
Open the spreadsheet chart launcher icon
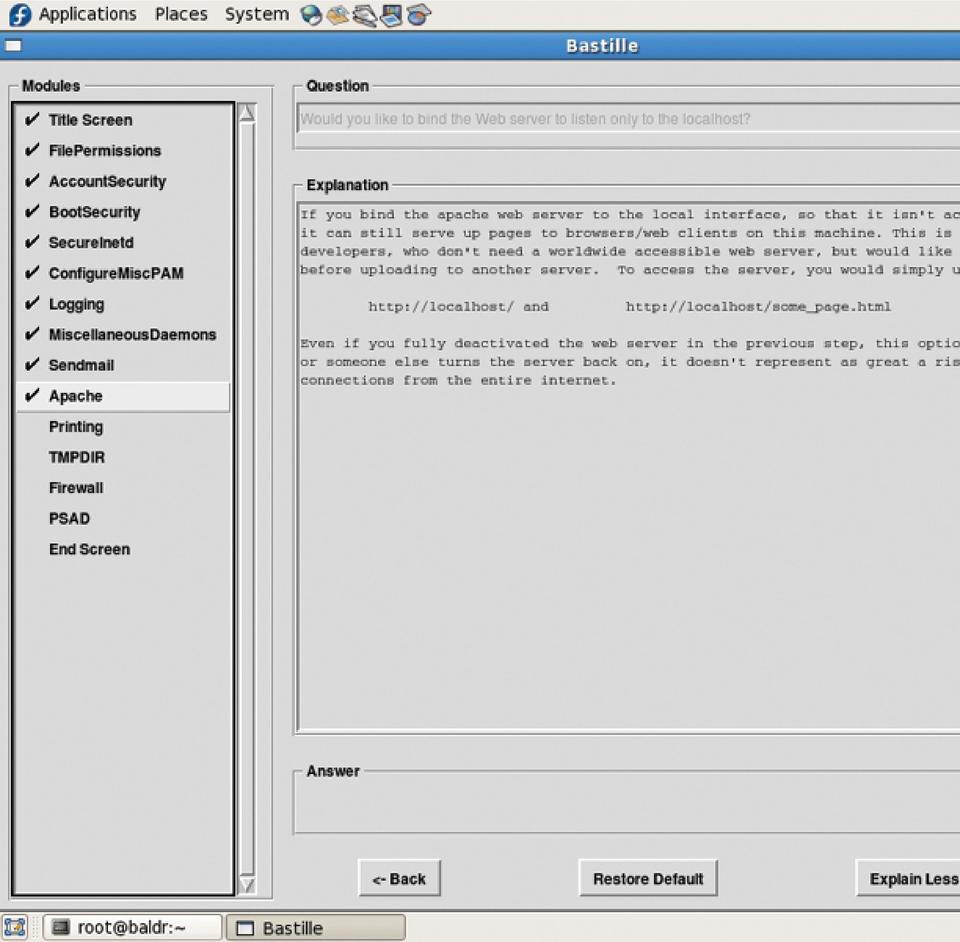418,15
